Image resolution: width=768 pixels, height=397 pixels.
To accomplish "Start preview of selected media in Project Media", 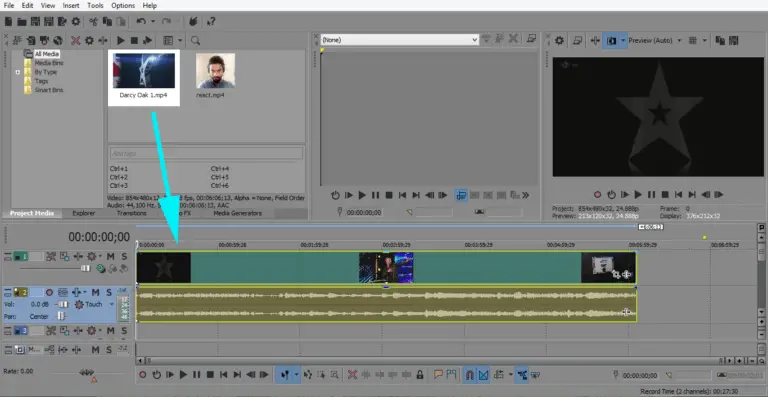I will (x=120, y=40).
